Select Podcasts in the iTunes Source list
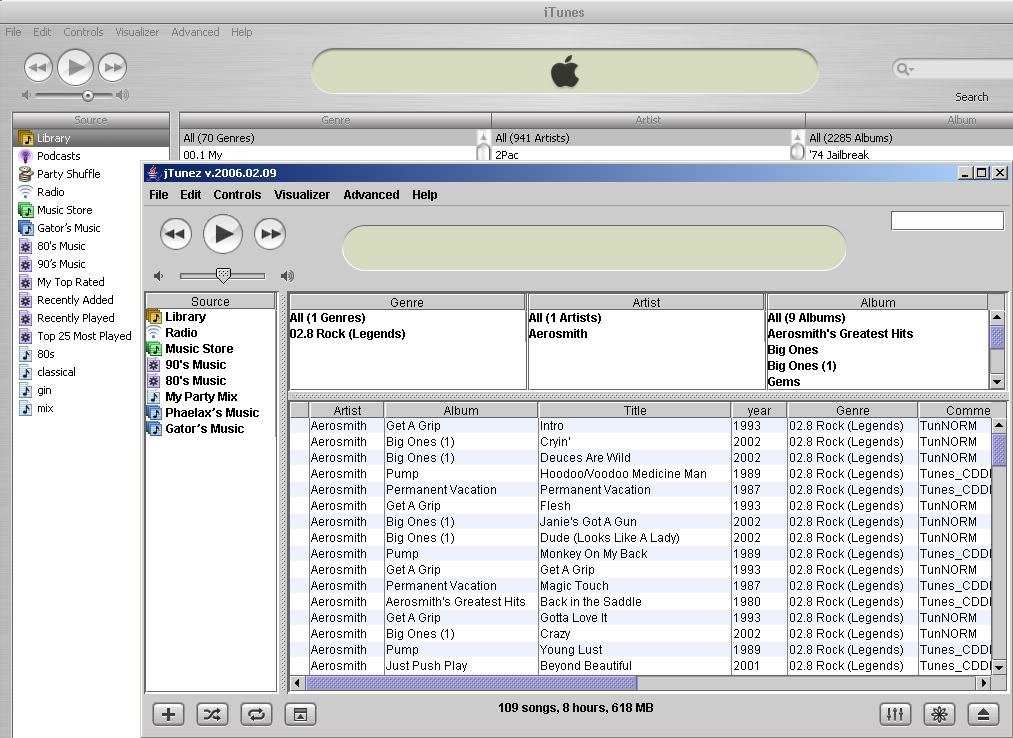 pos(58,156)
